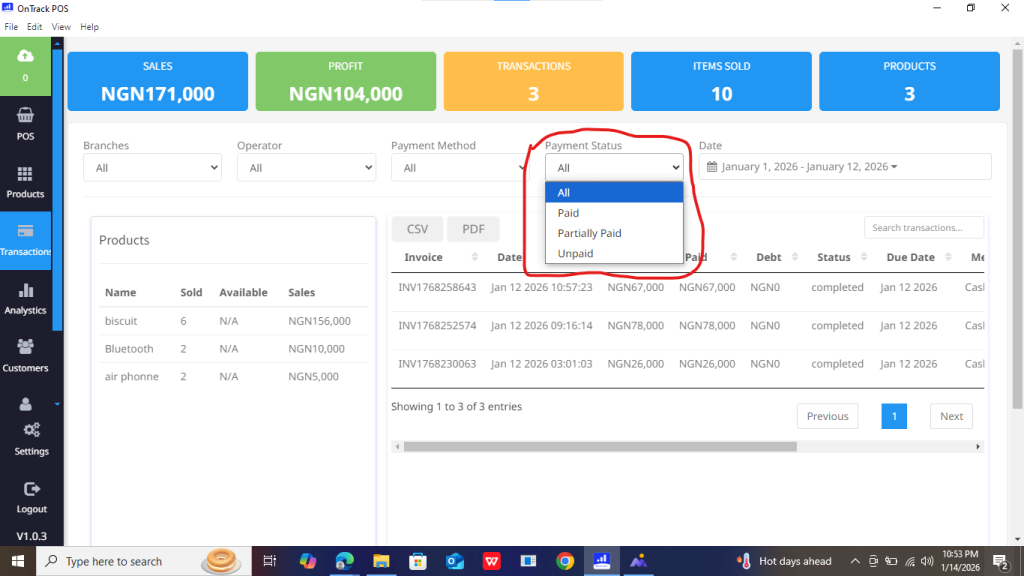Click the horizontal table scrollbar
1024x576 pixels.
pos(600,447)
